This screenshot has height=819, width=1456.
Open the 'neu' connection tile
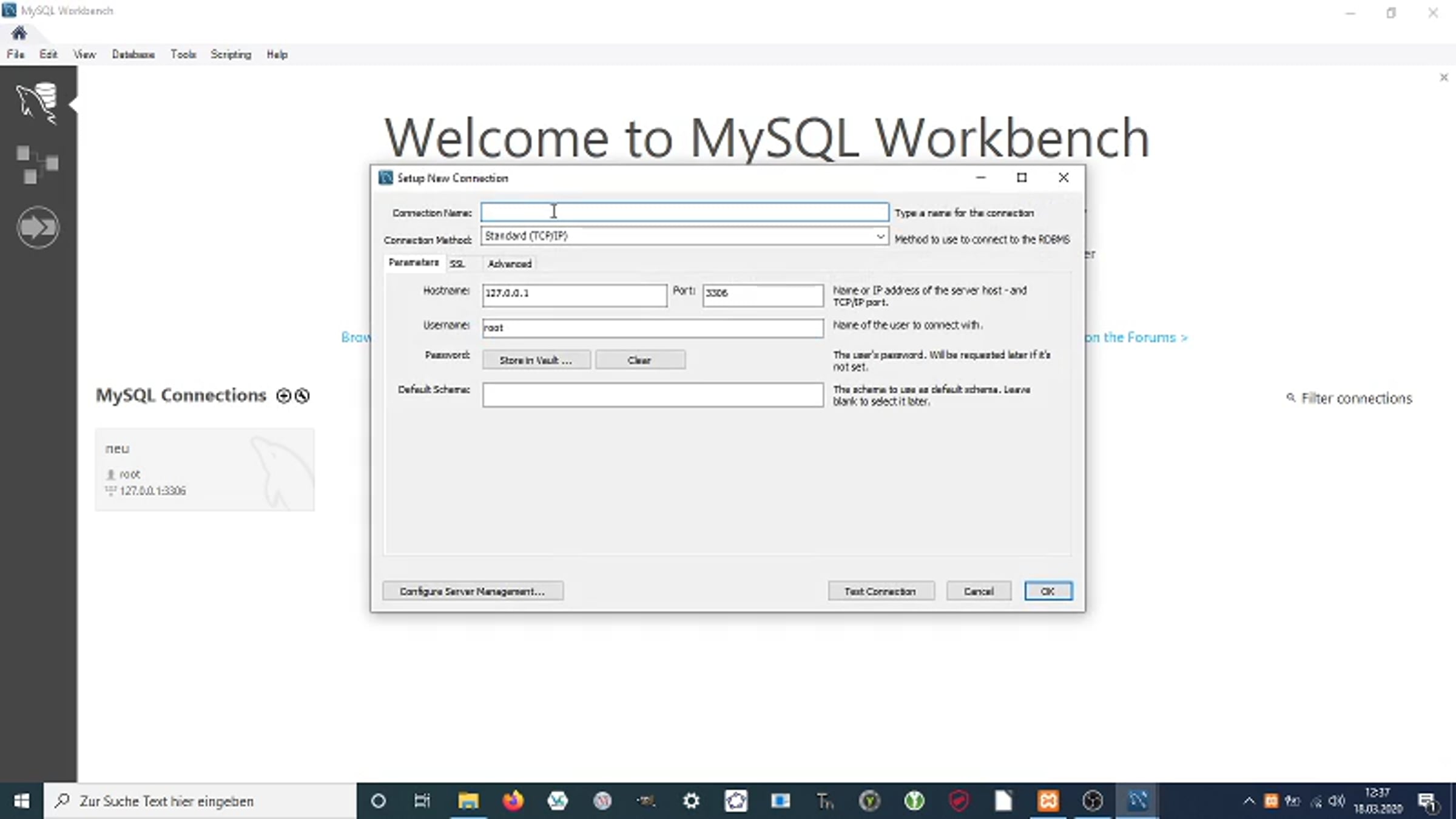tap(205, 469)
